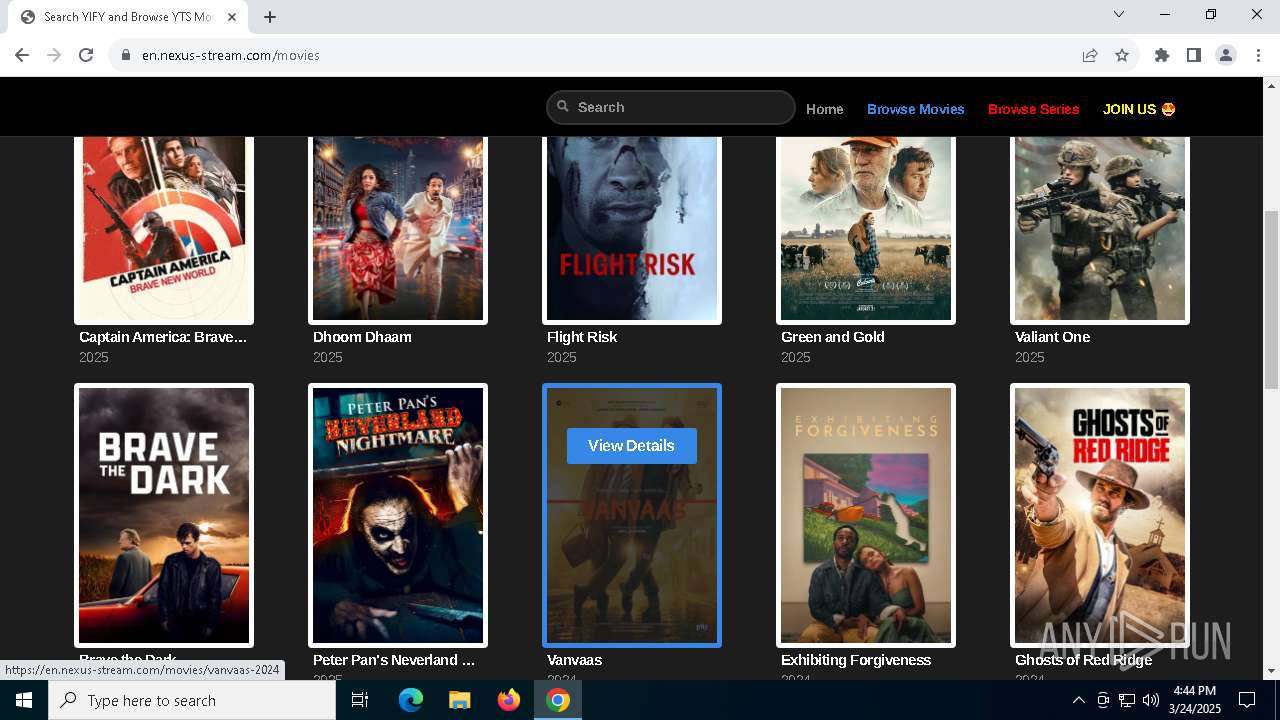The image size is (1280, 720).
Task: Open the Windows Start menu
Action: click(x=24, y=700)
